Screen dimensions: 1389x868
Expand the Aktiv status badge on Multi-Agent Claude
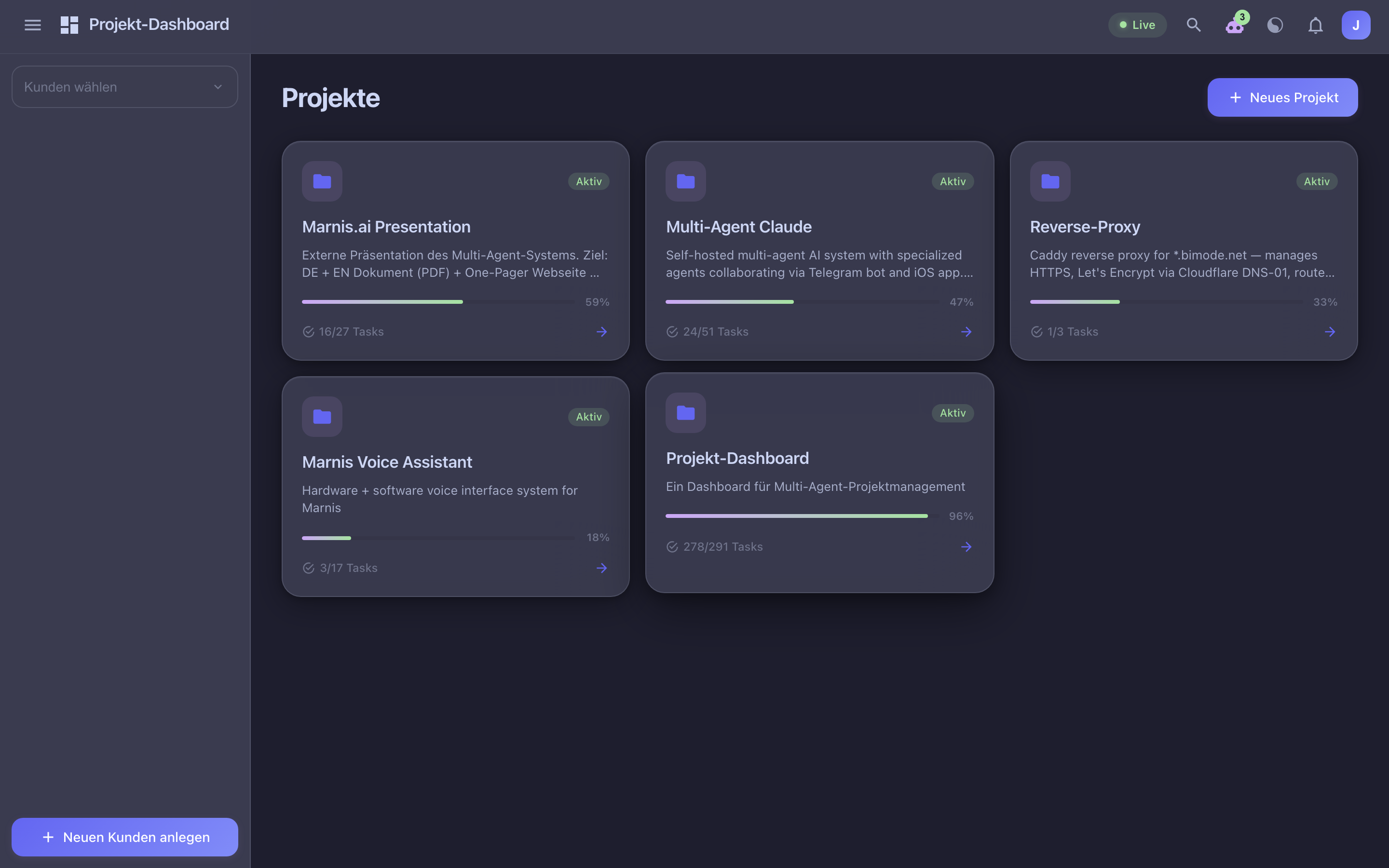[x=952, y=181]
